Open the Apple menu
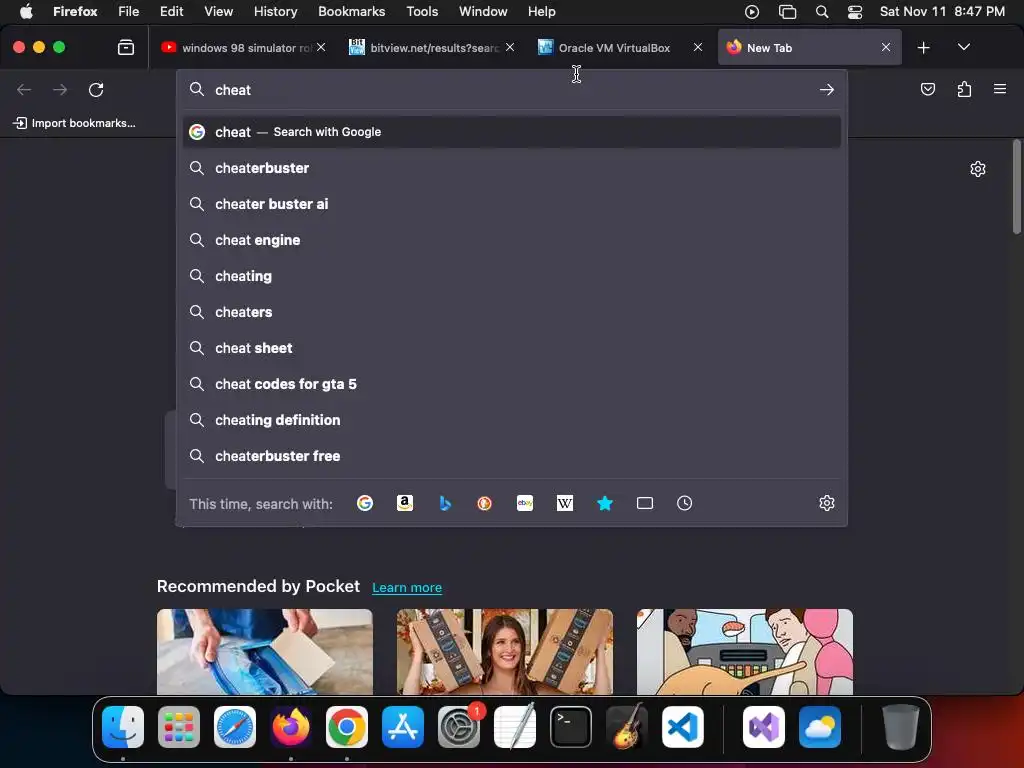The height and width of the screenshot is (768, 1024). pyautogui.click(x=26, y=11)
